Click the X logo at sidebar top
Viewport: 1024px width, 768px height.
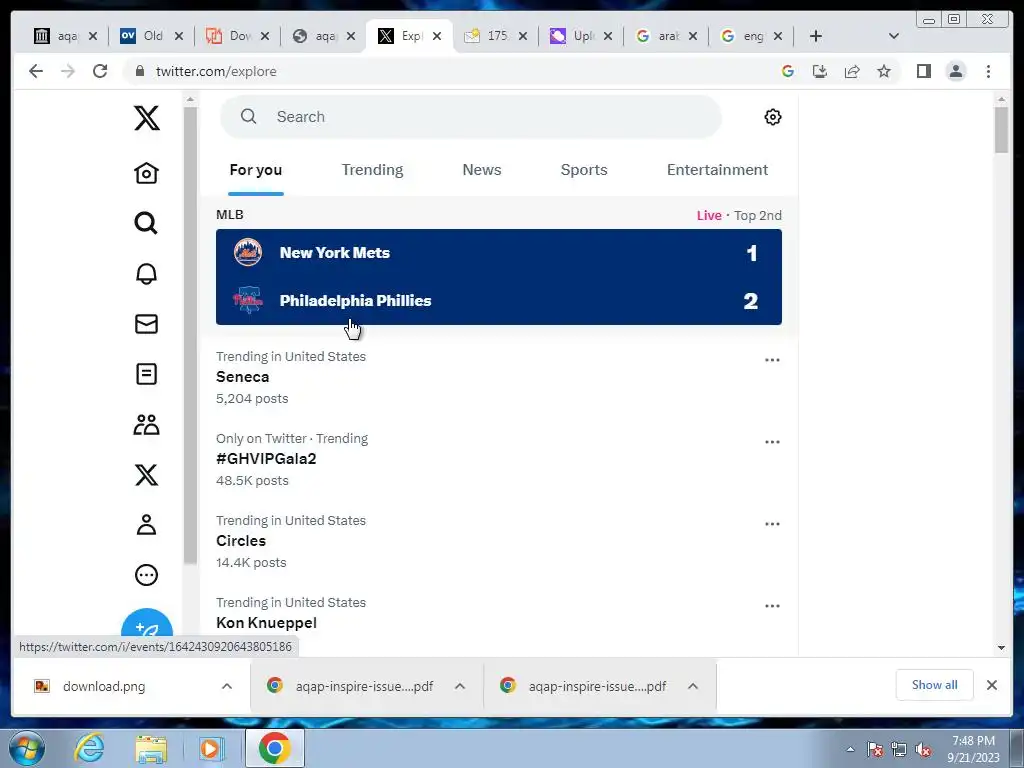pyautogui.click(x=146, y=118)
